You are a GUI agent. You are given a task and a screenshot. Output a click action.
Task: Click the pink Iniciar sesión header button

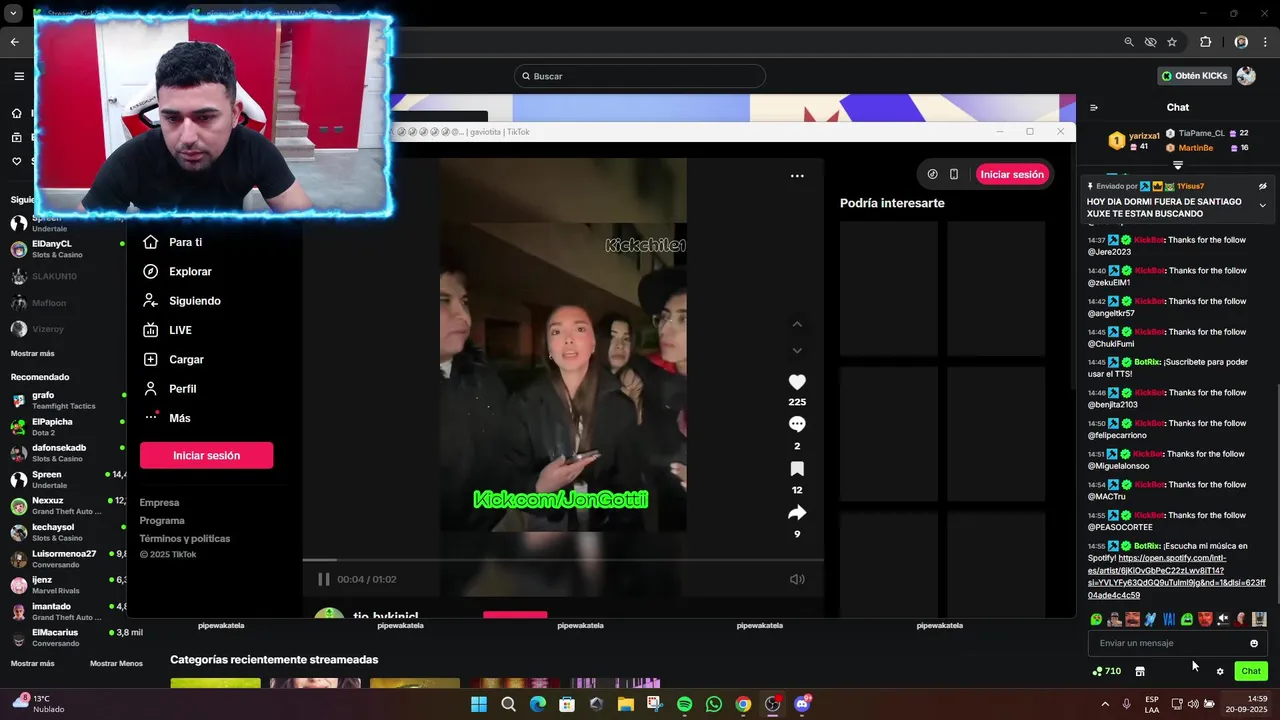pos(1012,174)
